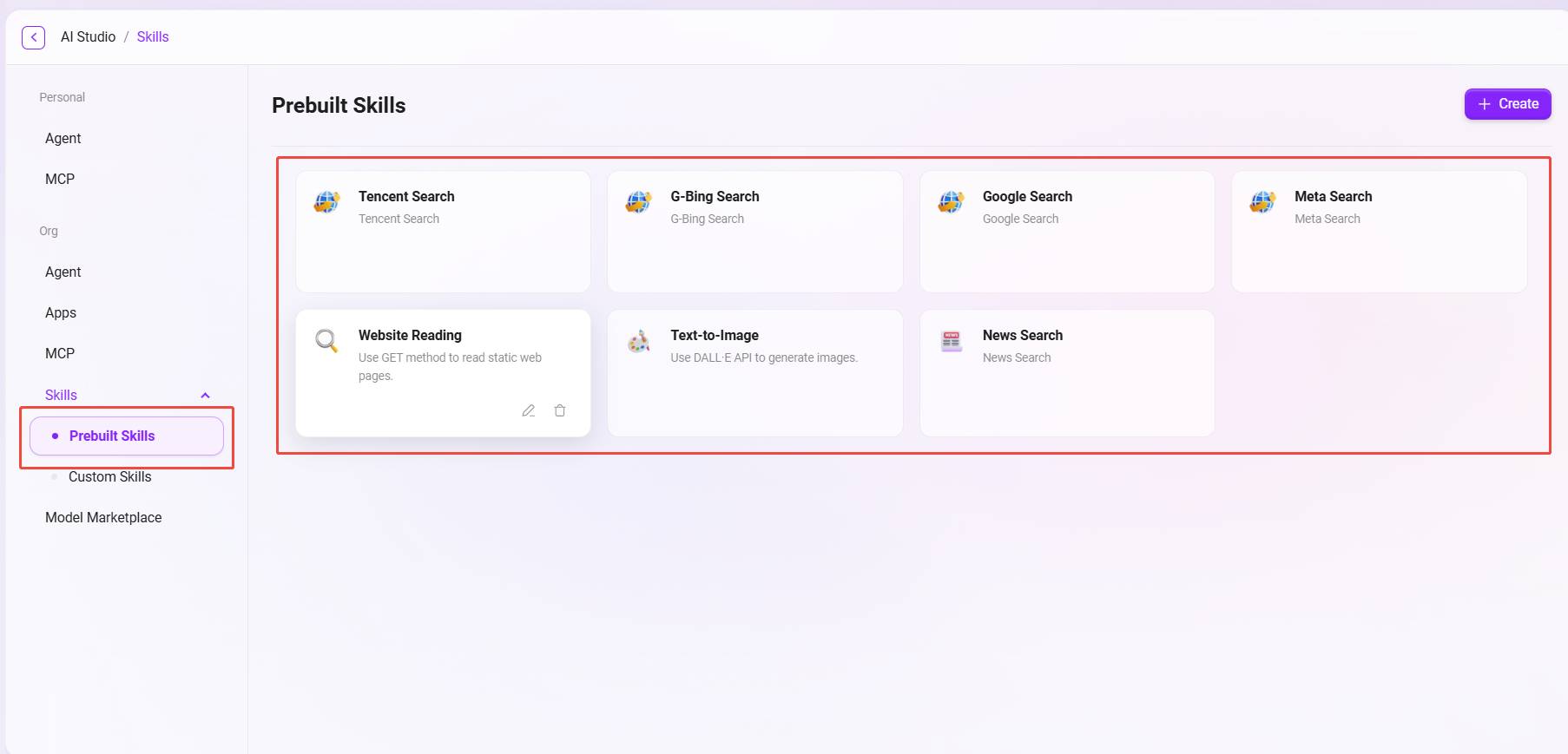Open the Meta Search skill card

tap(1379, 231)
